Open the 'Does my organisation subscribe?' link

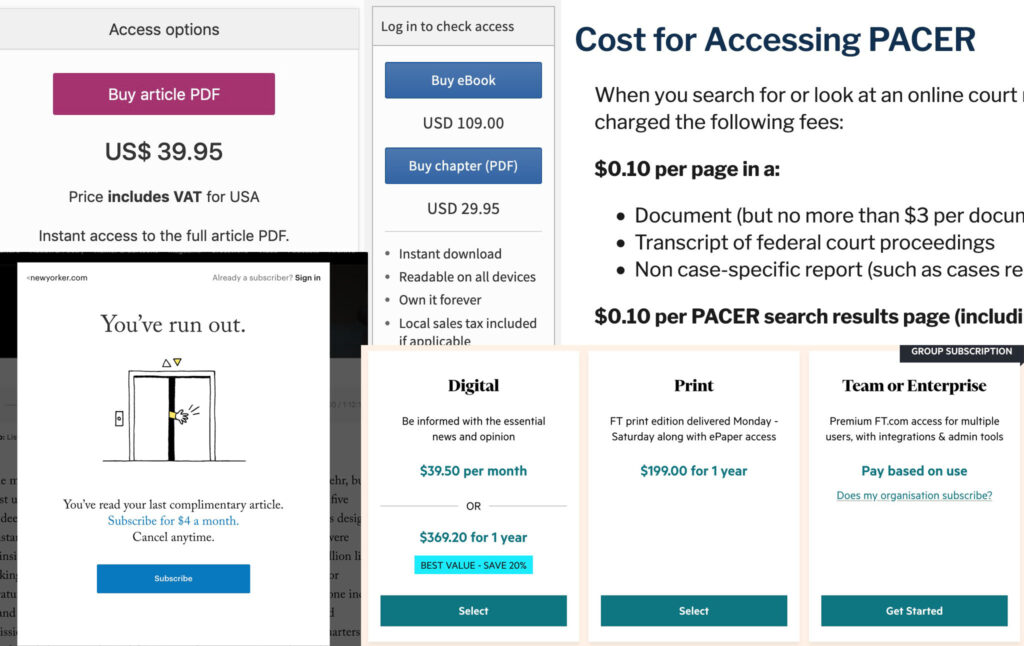pos(914,496)
